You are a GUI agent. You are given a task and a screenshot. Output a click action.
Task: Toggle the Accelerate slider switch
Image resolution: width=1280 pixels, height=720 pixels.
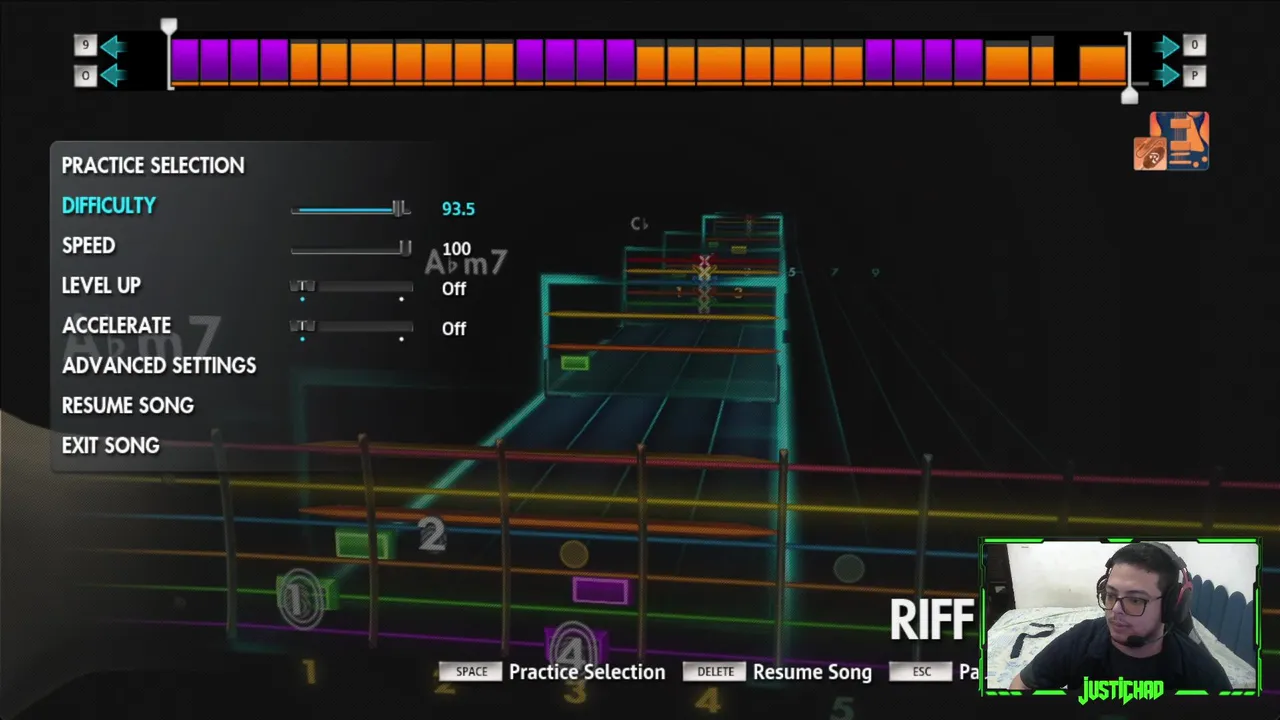coord(351,328)
